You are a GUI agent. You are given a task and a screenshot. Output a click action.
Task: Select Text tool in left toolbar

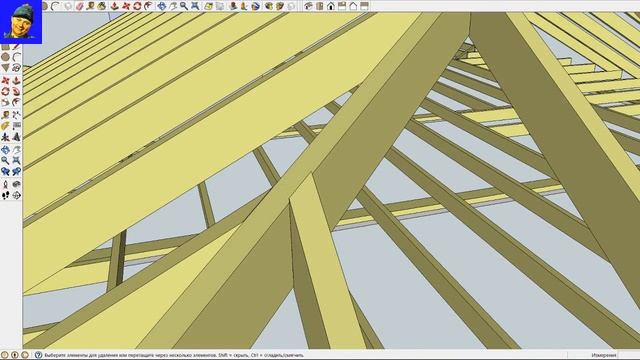click(16, 126)
